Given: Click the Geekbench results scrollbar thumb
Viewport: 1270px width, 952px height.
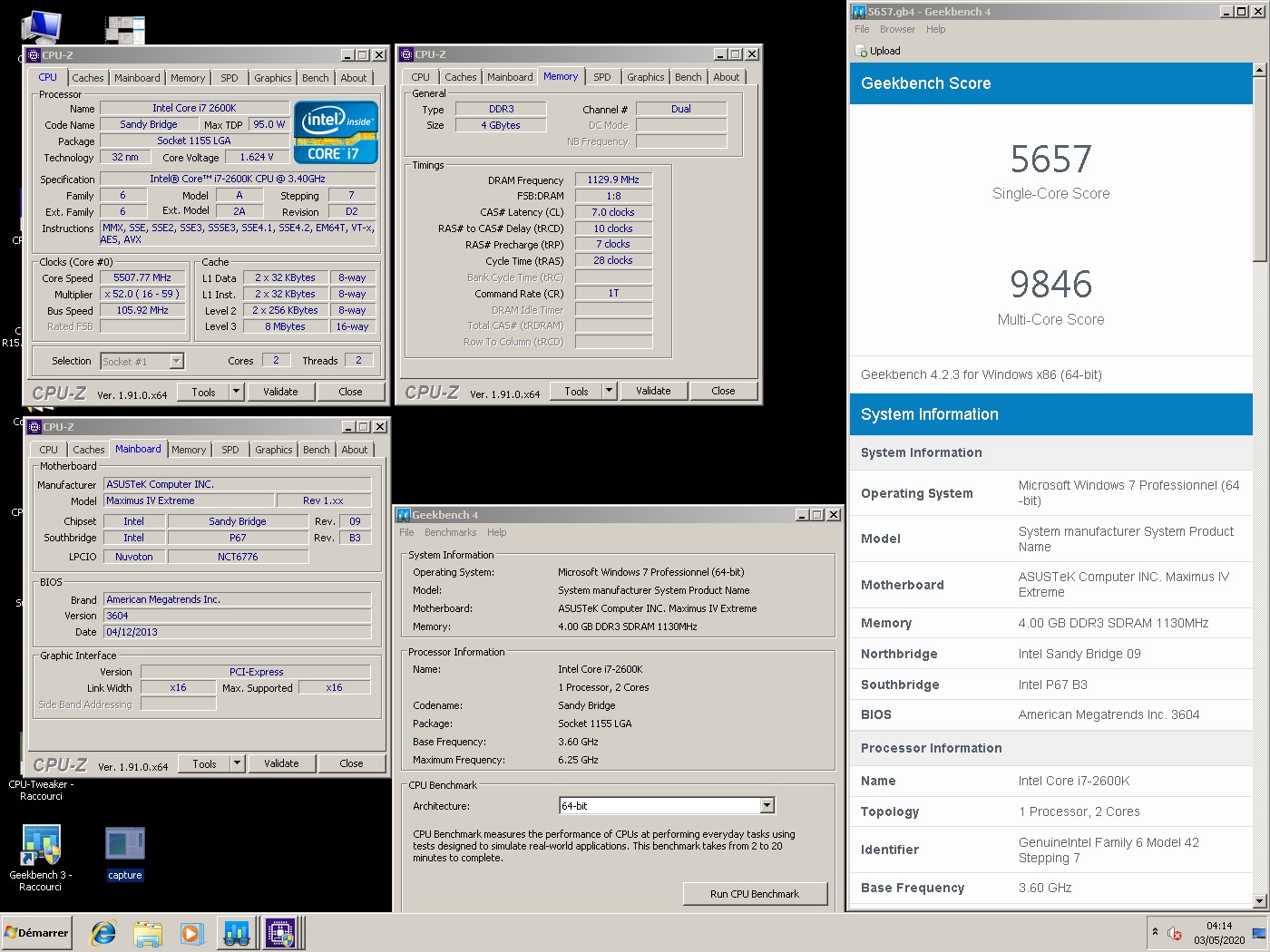Looking at the screenshot, I should (1259, 168).
